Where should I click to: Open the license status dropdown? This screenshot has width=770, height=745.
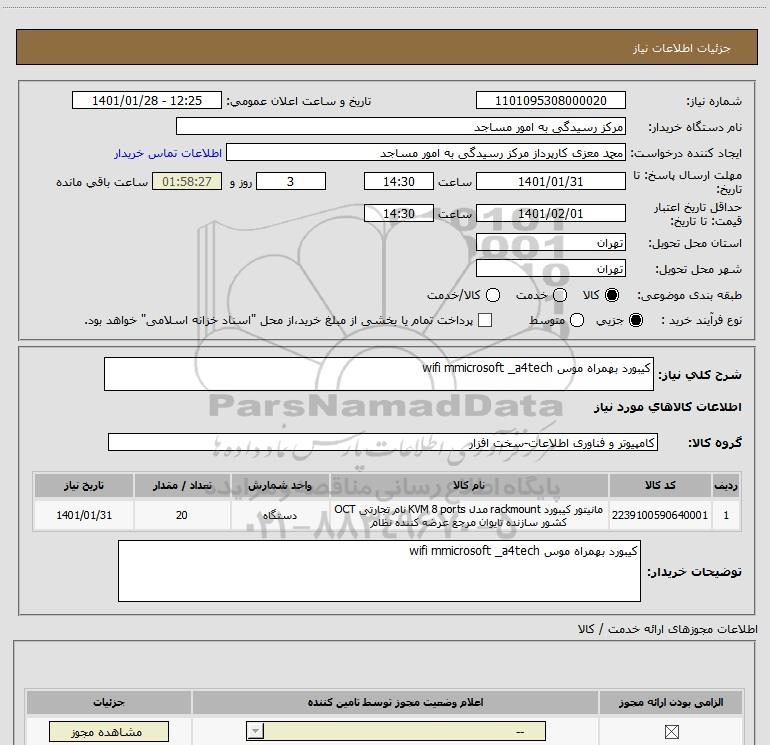[x=396, y=731]
